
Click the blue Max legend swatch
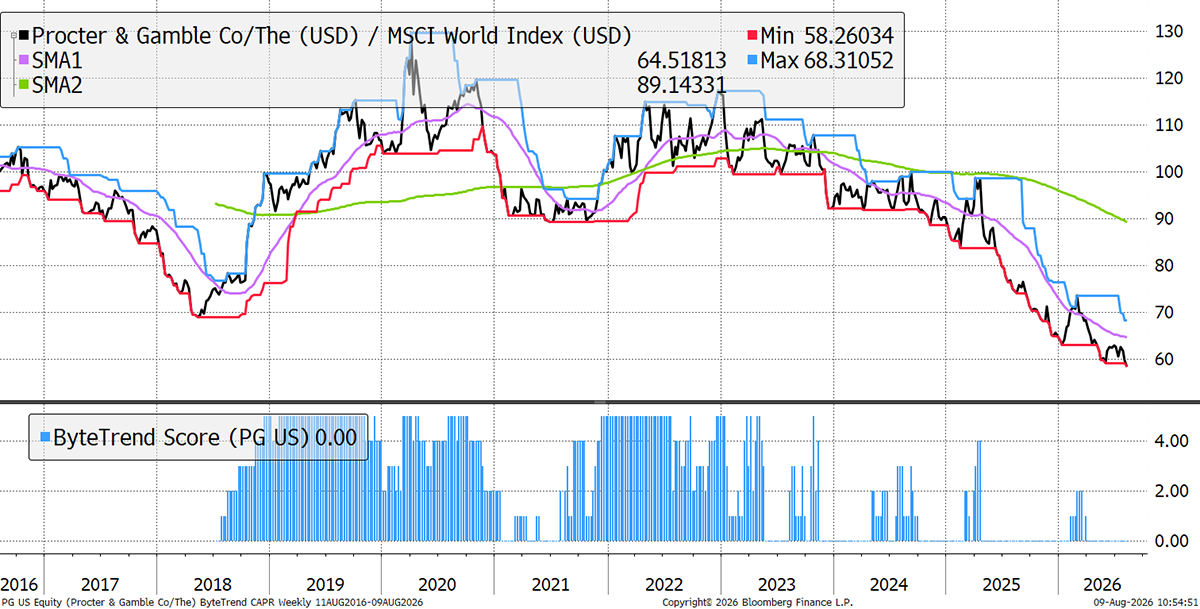751,61
